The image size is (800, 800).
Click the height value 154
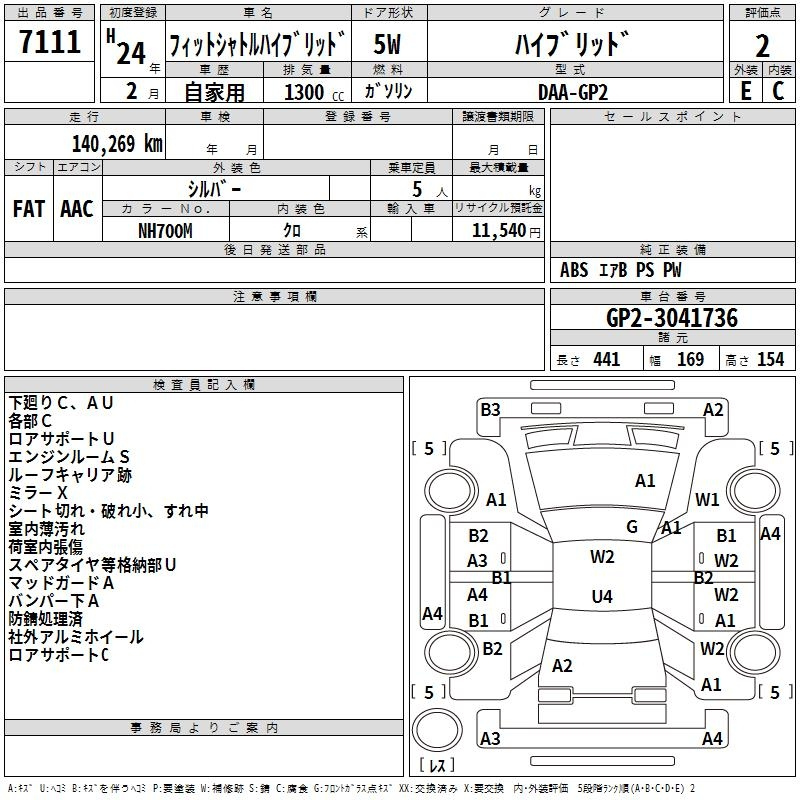770,360
